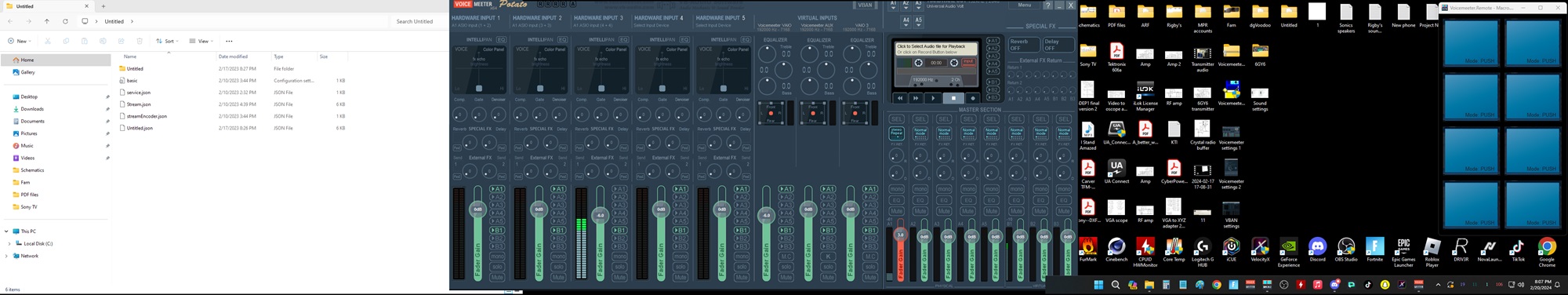
Task: Enable solo on Hardware Input 2 strip
Action: click(558, 267)
